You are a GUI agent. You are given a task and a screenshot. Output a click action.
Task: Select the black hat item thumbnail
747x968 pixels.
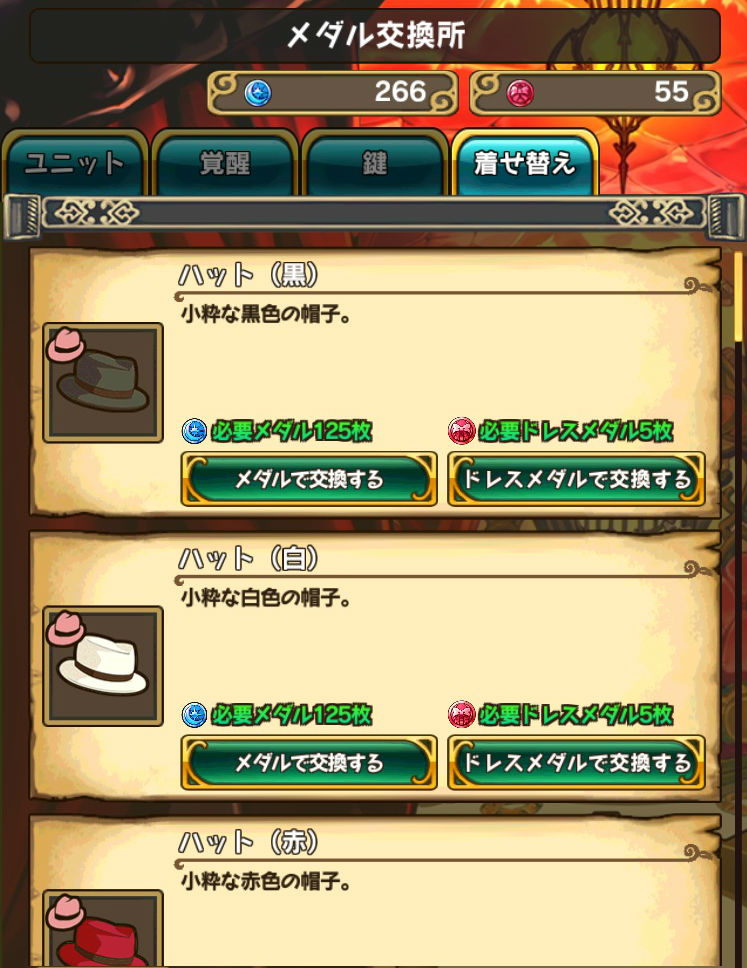pyautogui.click(x=103, y=383)
